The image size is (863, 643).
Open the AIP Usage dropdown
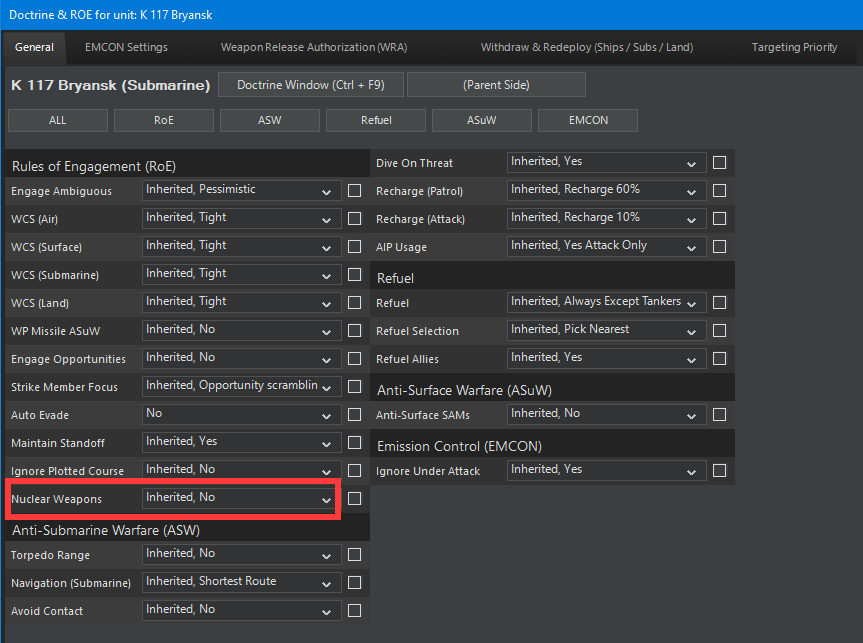coord(605,246)
